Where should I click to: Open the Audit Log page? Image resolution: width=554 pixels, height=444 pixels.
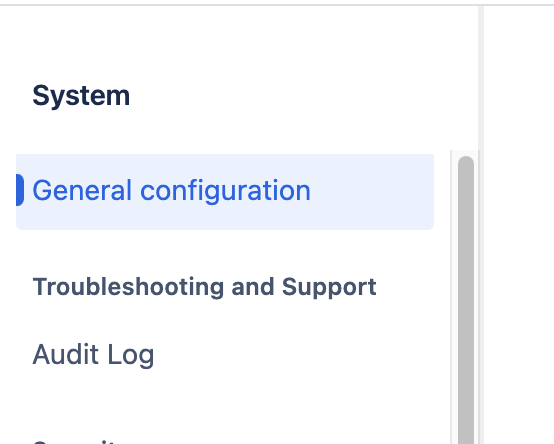pyautogui.click(x=93, y=355)
